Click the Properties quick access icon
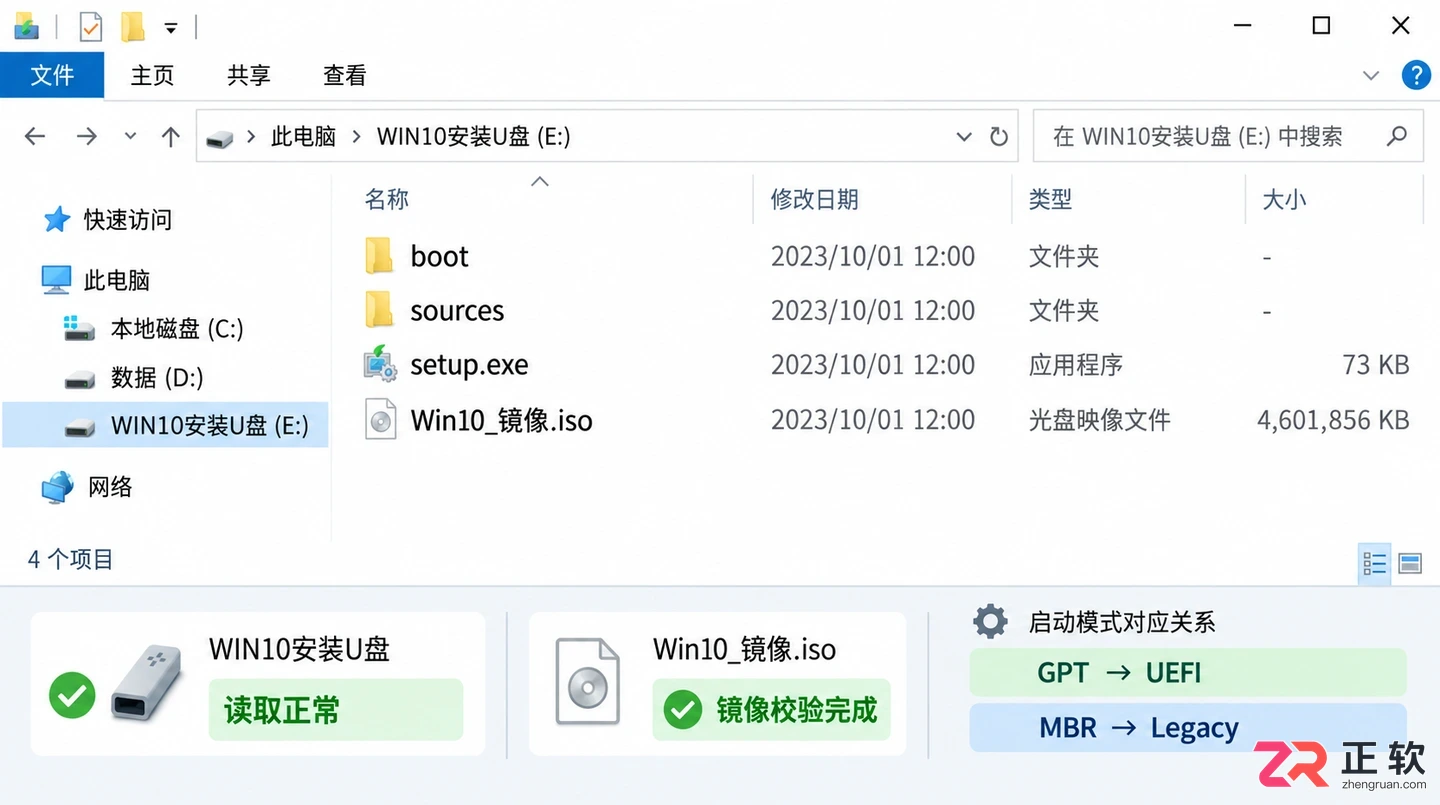Image resolution: width=1440 pixels, height=805 pixels. (x=90, y=27)
